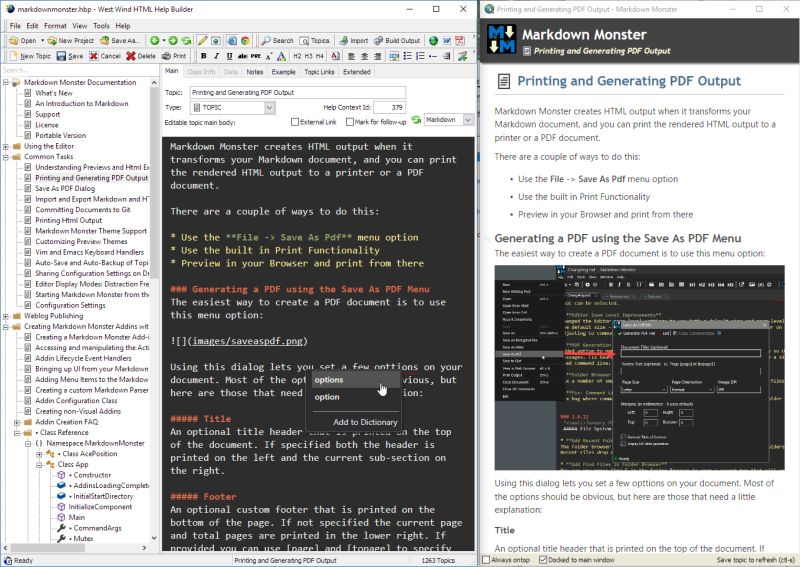Viewport: 800px width, 567px height.
Task: Center align text
Action: 364,56
